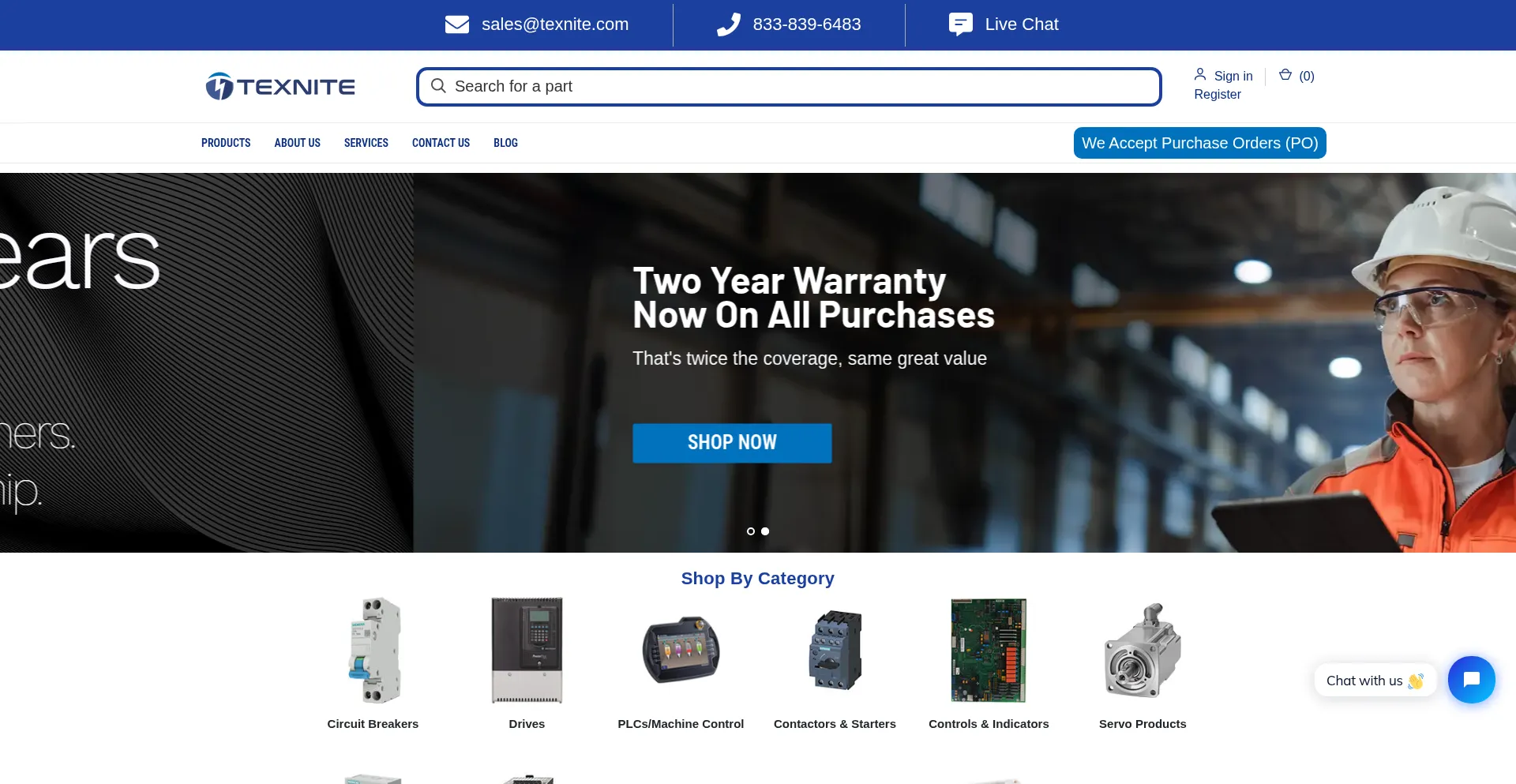Click the search magnifier icon

(x=439, y=86)
